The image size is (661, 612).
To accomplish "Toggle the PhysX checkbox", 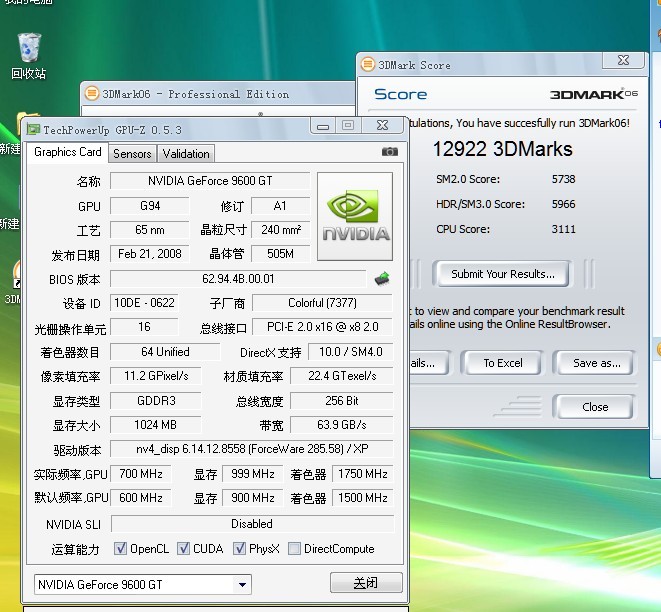I will 239,548.
